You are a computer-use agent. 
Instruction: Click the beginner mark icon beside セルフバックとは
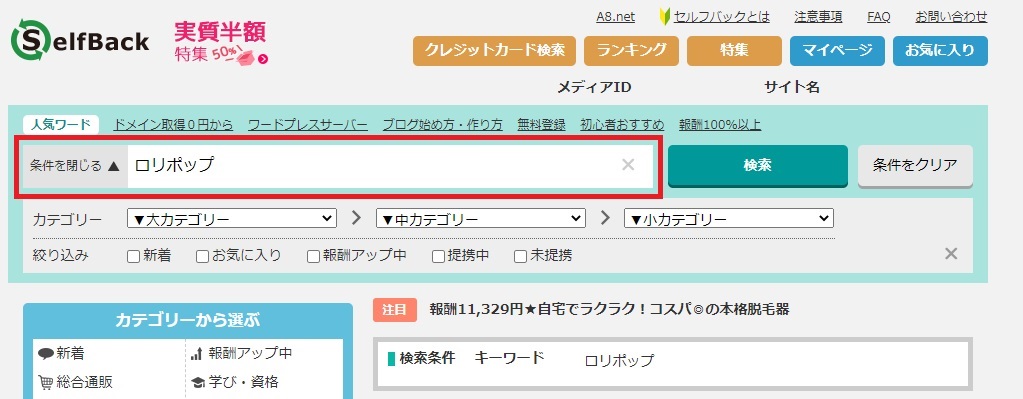coord(666,16)
